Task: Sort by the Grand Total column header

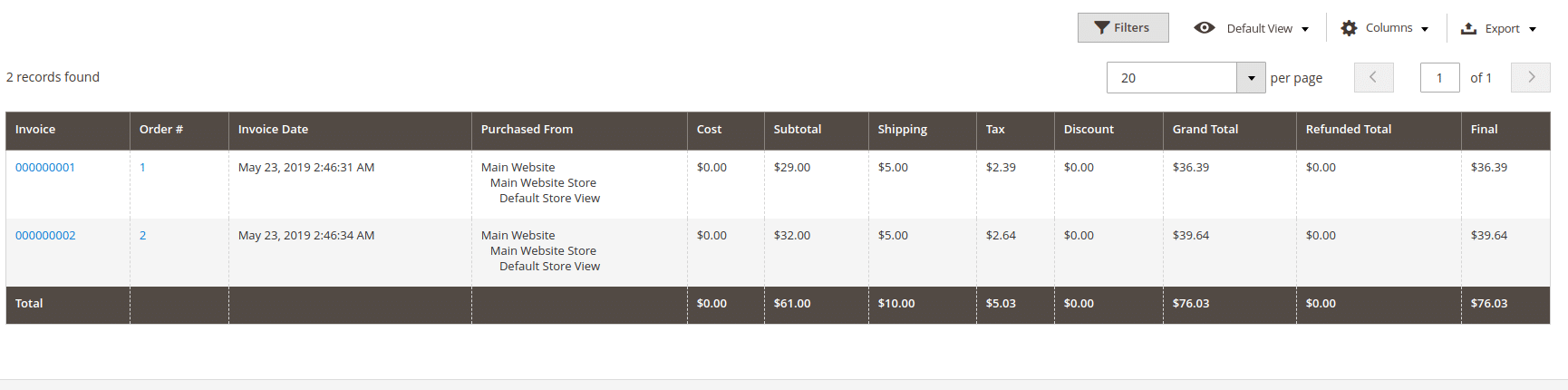Action: (1229, 131)
